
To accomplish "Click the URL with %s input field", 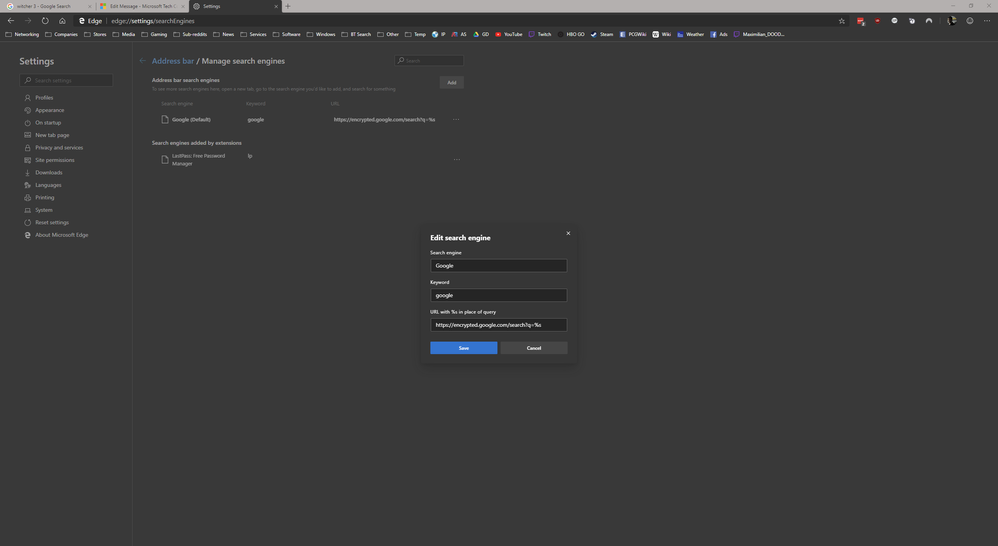I will click(x=498, y=325).
